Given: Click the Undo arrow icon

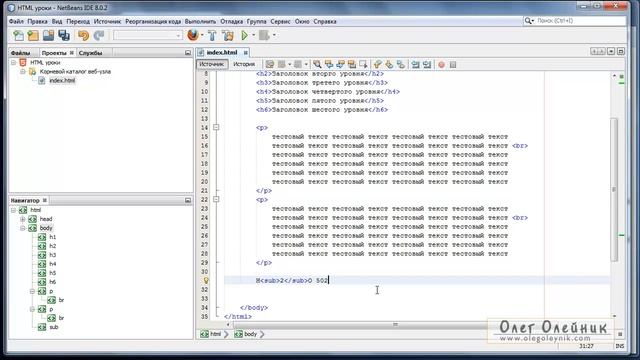Looking at the screenshot, I should pos(84,36).
